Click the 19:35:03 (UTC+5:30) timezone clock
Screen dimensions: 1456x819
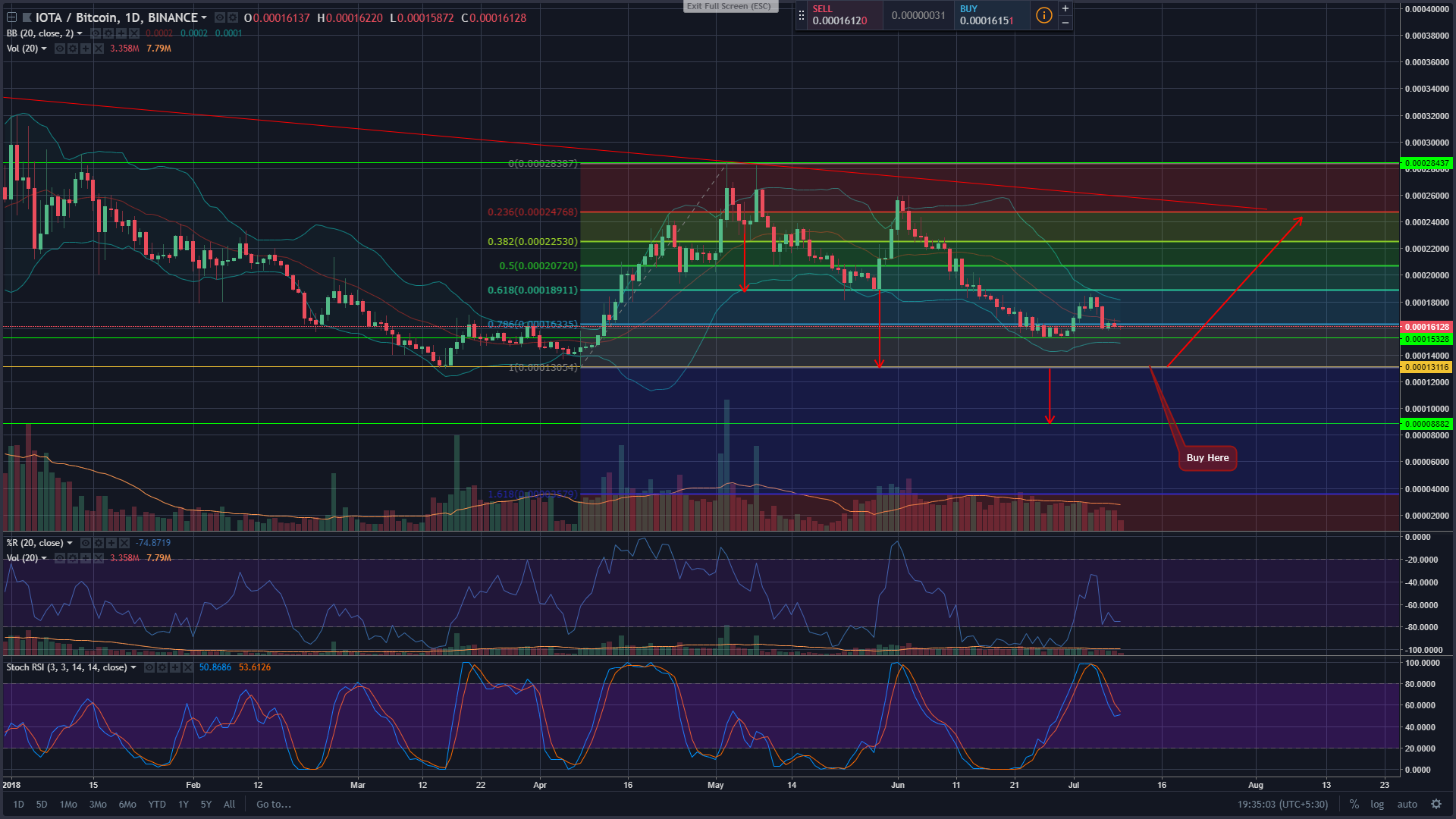click(x=1283, y=805)
